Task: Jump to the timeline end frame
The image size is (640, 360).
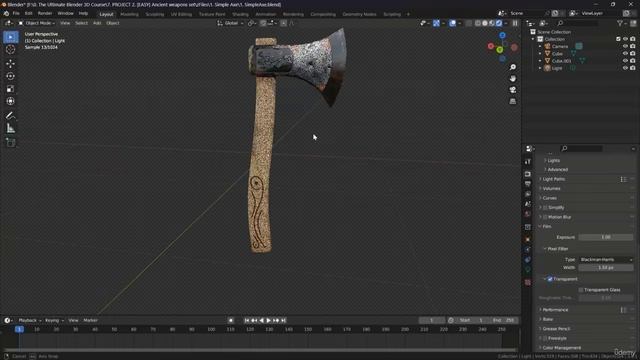Action: (x=284, y=321)
